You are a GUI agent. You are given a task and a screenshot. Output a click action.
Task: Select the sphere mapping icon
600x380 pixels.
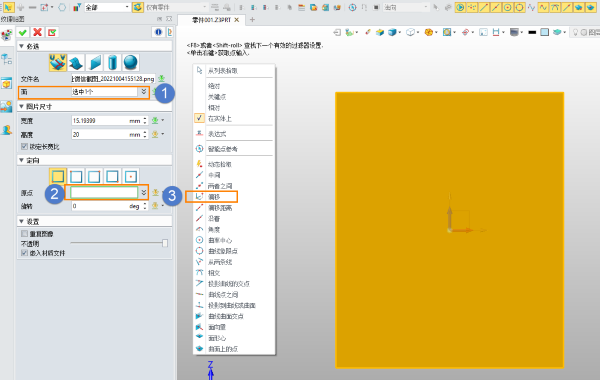[130, 62]
